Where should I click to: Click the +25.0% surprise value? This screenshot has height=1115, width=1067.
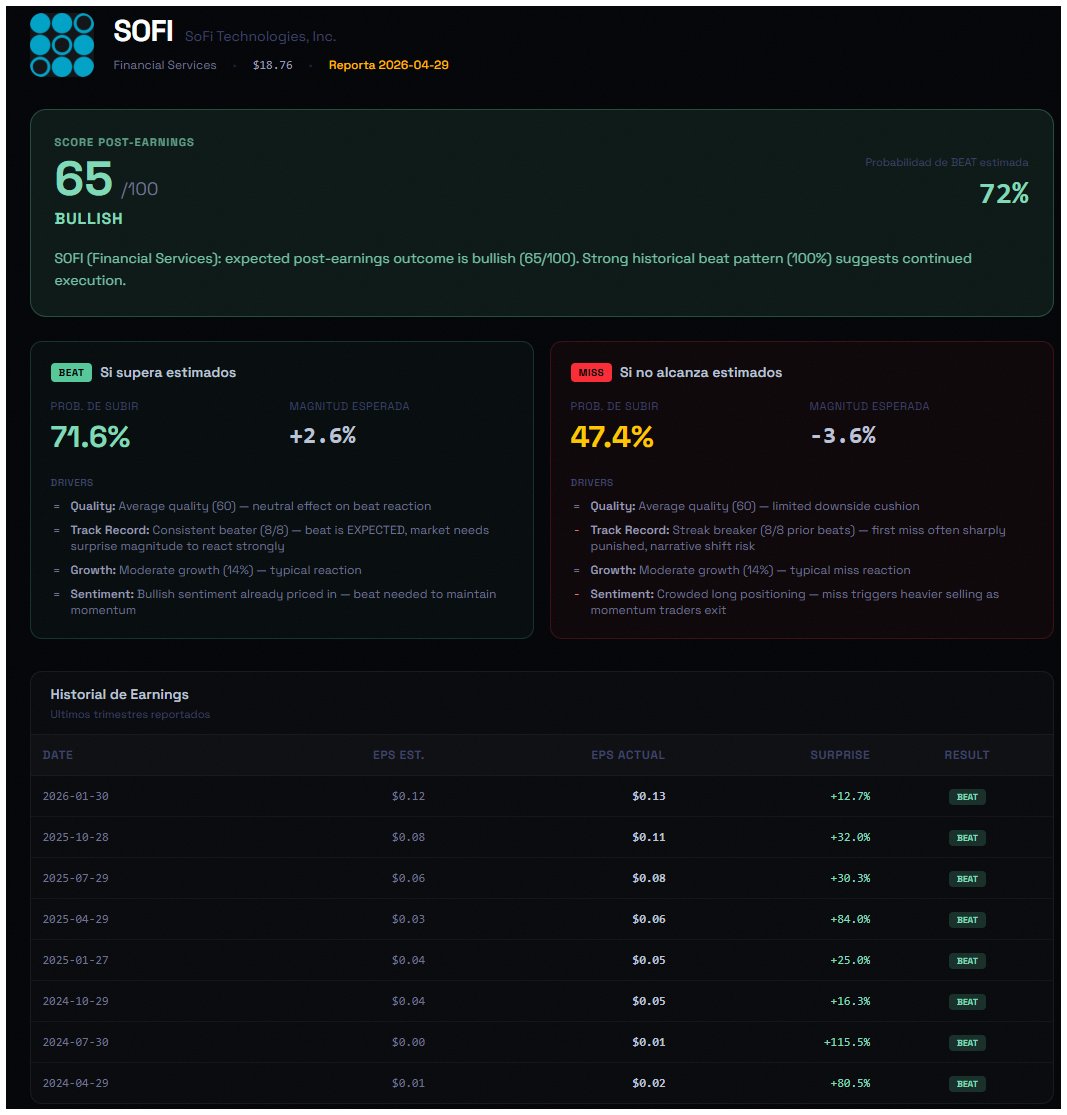click(x=850, y=961)
